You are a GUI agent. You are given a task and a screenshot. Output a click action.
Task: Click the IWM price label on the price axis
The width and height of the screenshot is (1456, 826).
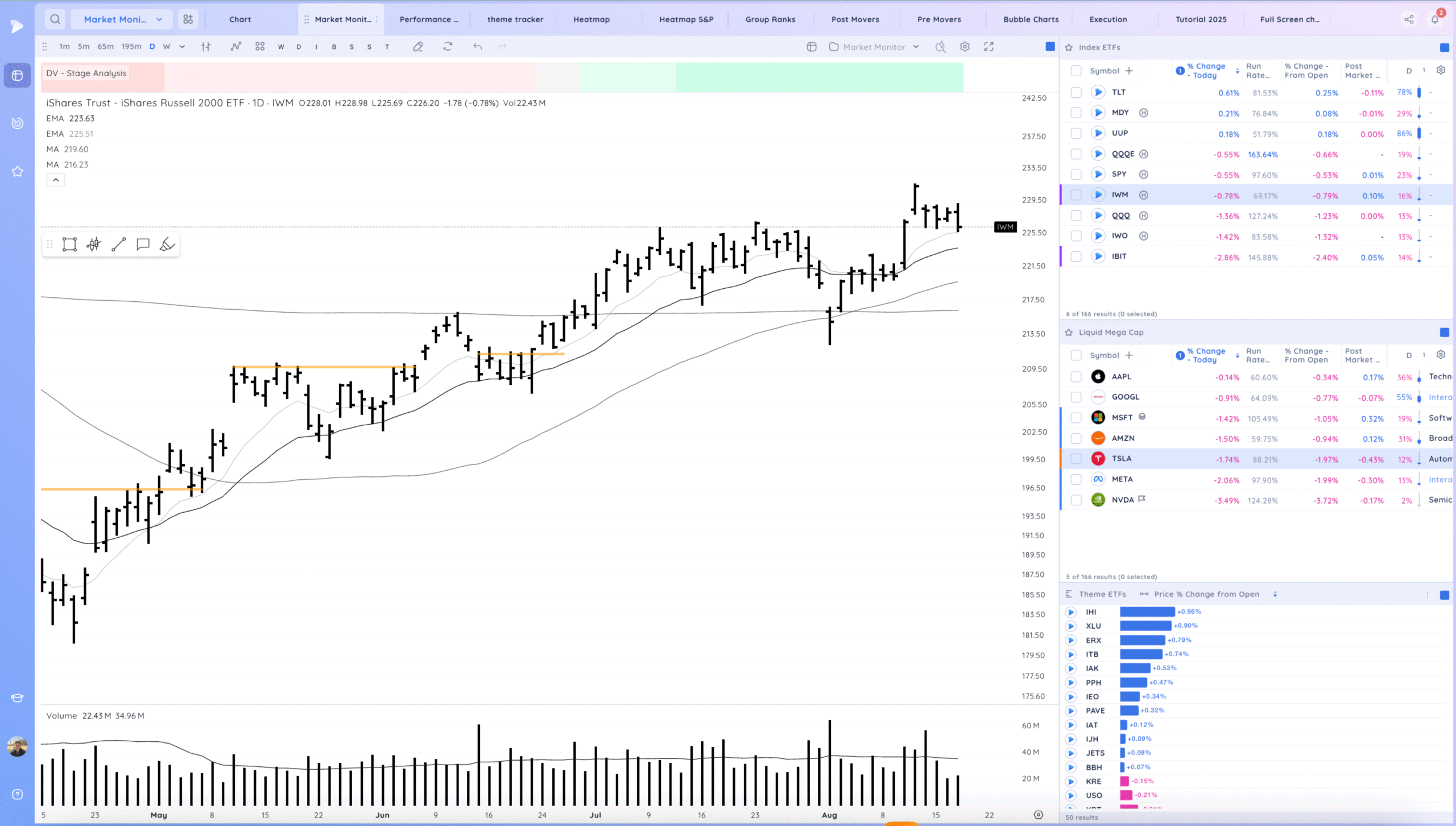click(1005, 227)
